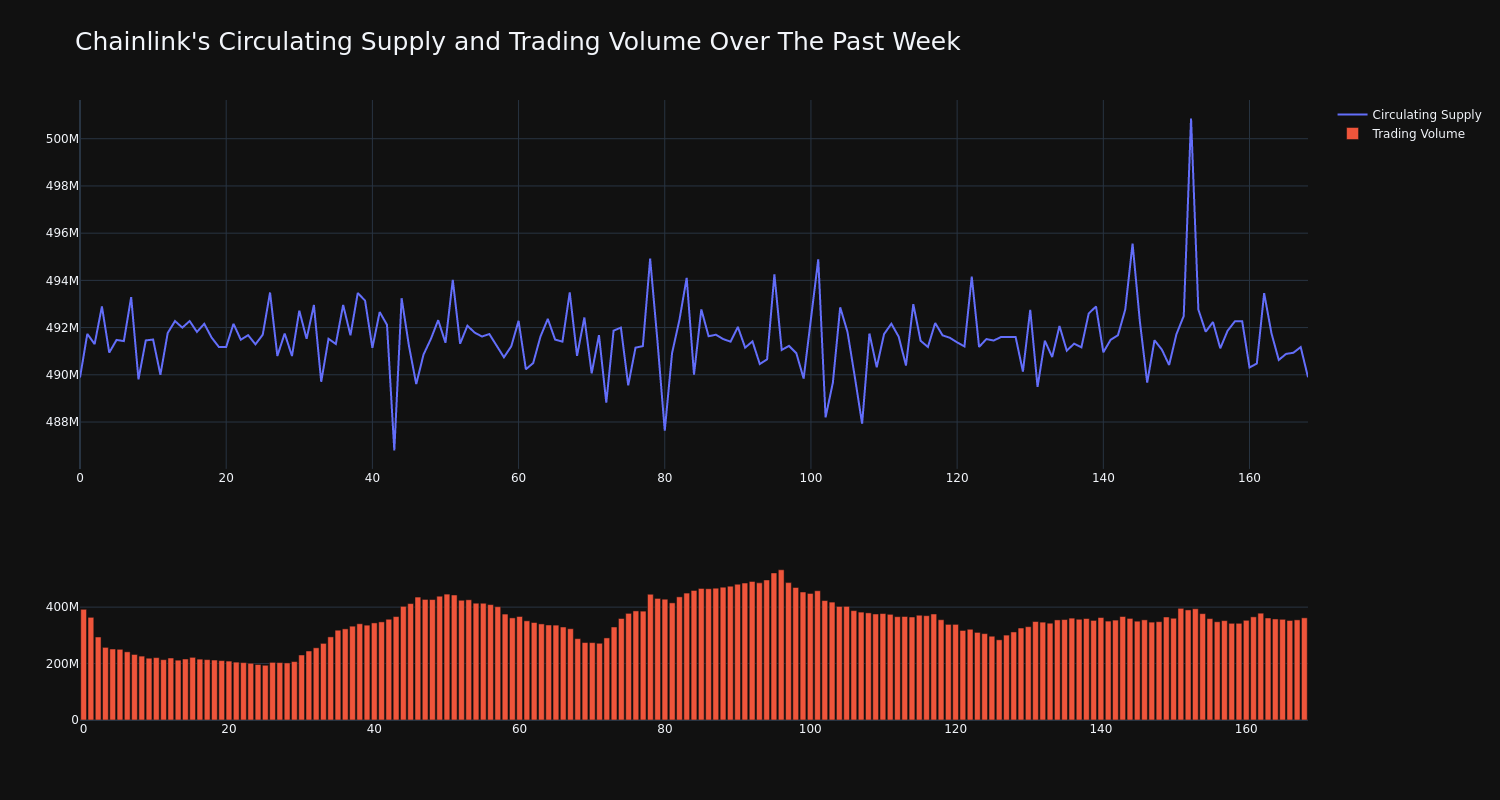Toggle the Circulating Supply legend entry
Image resolution: width=1500 pixels, height=800 pixels.
pos(1410,115)
